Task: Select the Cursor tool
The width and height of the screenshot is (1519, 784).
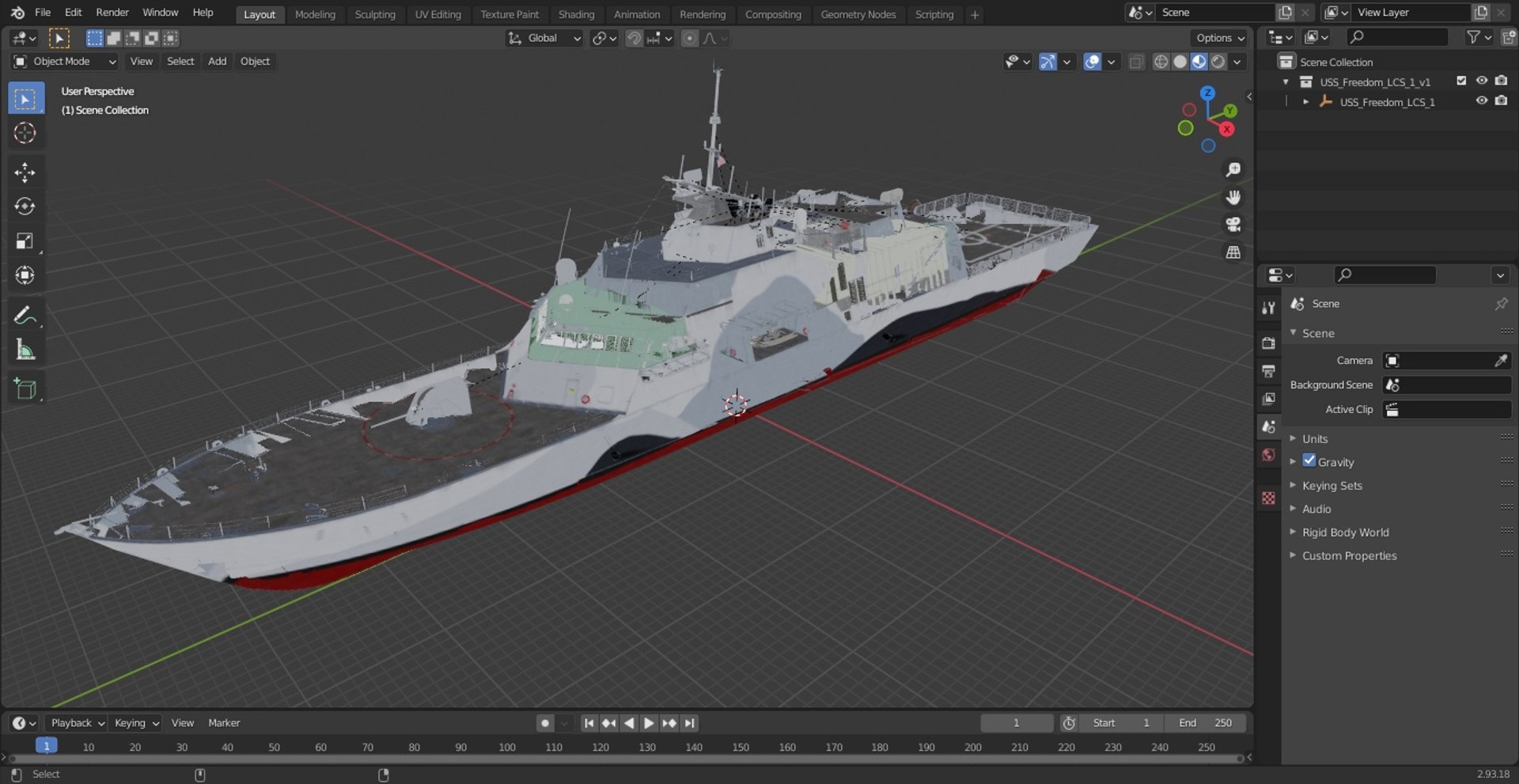Action: coord(25,133)
